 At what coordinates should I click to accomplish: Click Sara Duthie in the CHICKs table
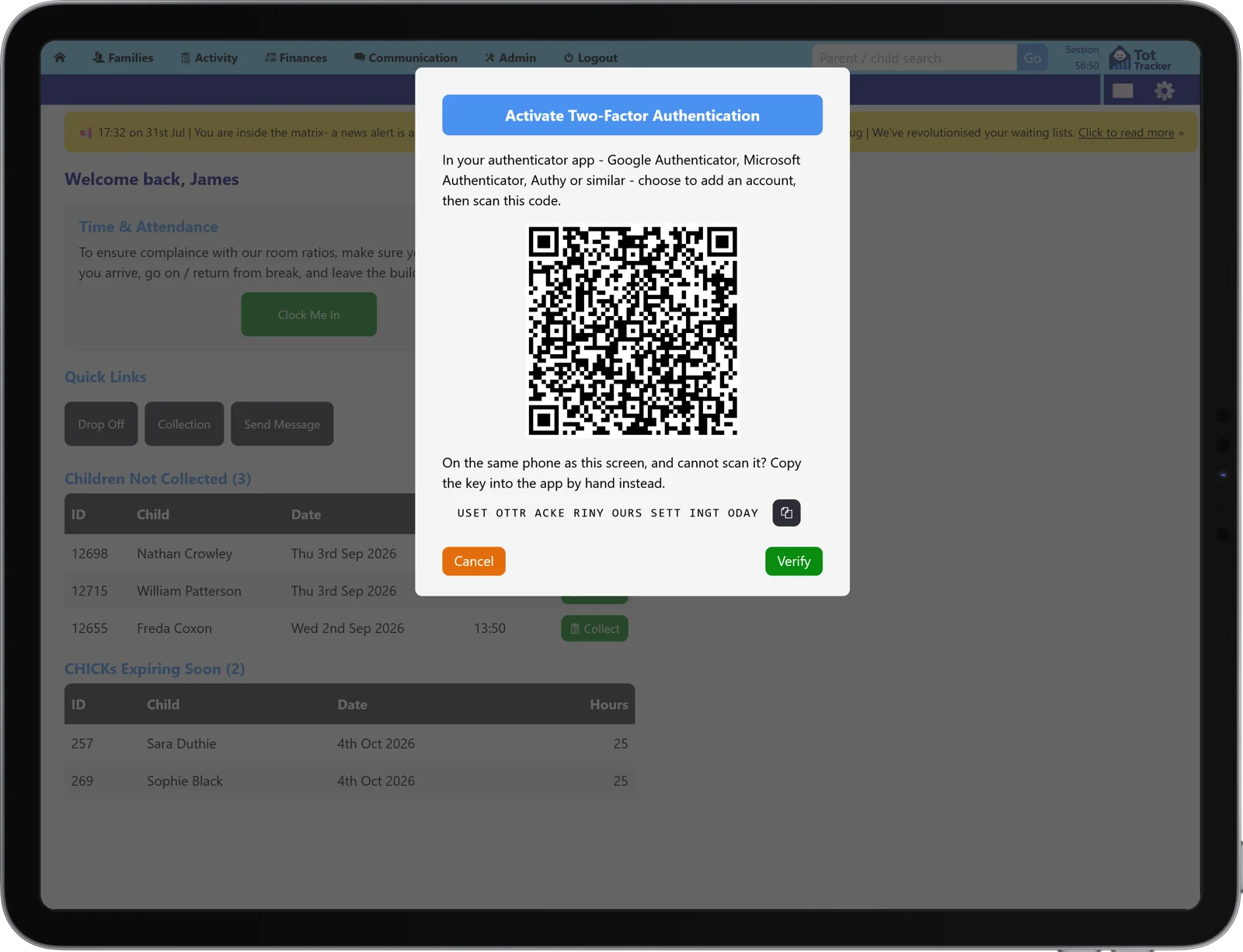click(x=181, y=744)
